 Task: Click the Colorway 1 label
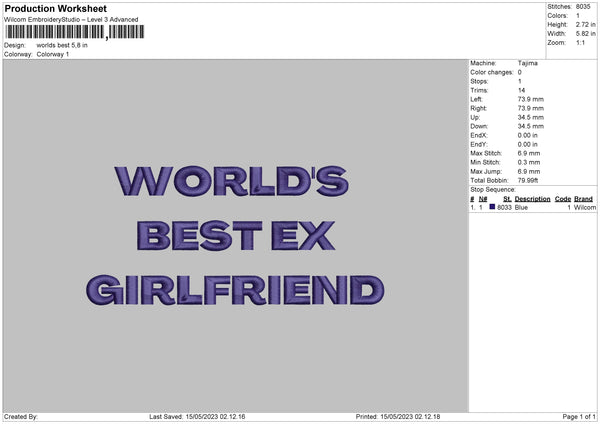tap(53, 54)
